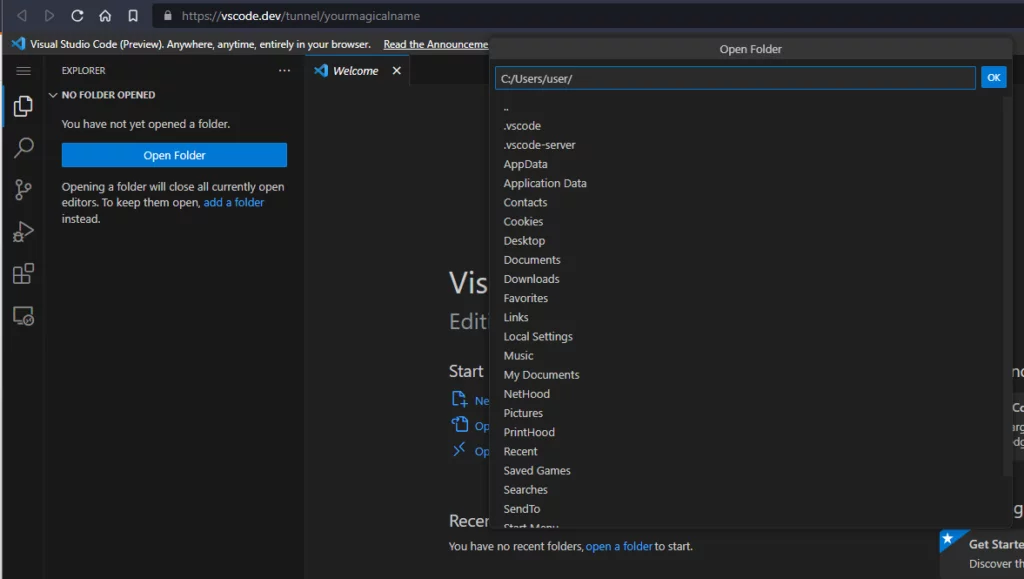
Task: Select the Desktop folder in the list
Action: click(x=525, y=241)
